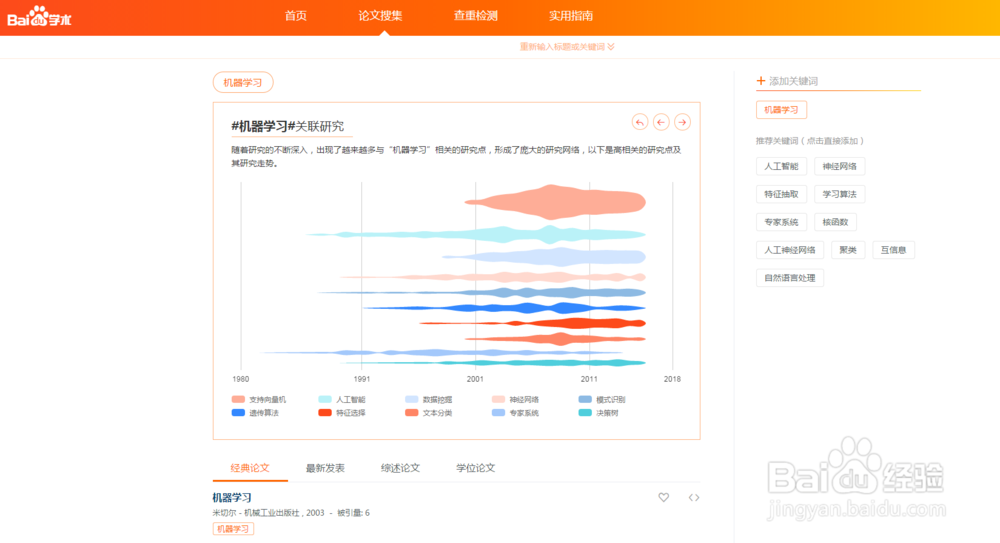Click axis year label 2001
The image size is (1000, 543).
(475, 379)
